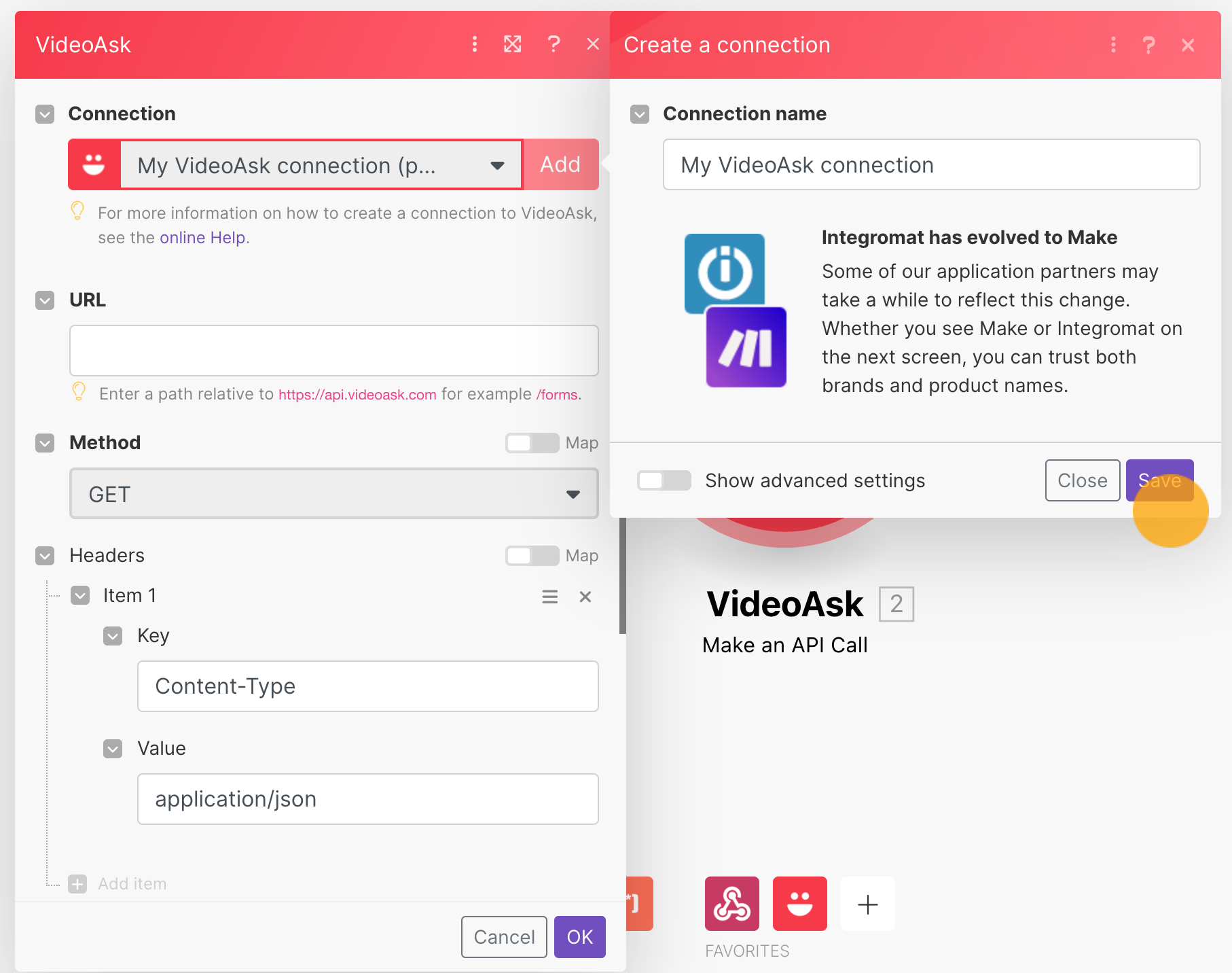The height and width of the screenshot is (973, 1232).
Task: Open the GET method dropdown
Action: 334,494
